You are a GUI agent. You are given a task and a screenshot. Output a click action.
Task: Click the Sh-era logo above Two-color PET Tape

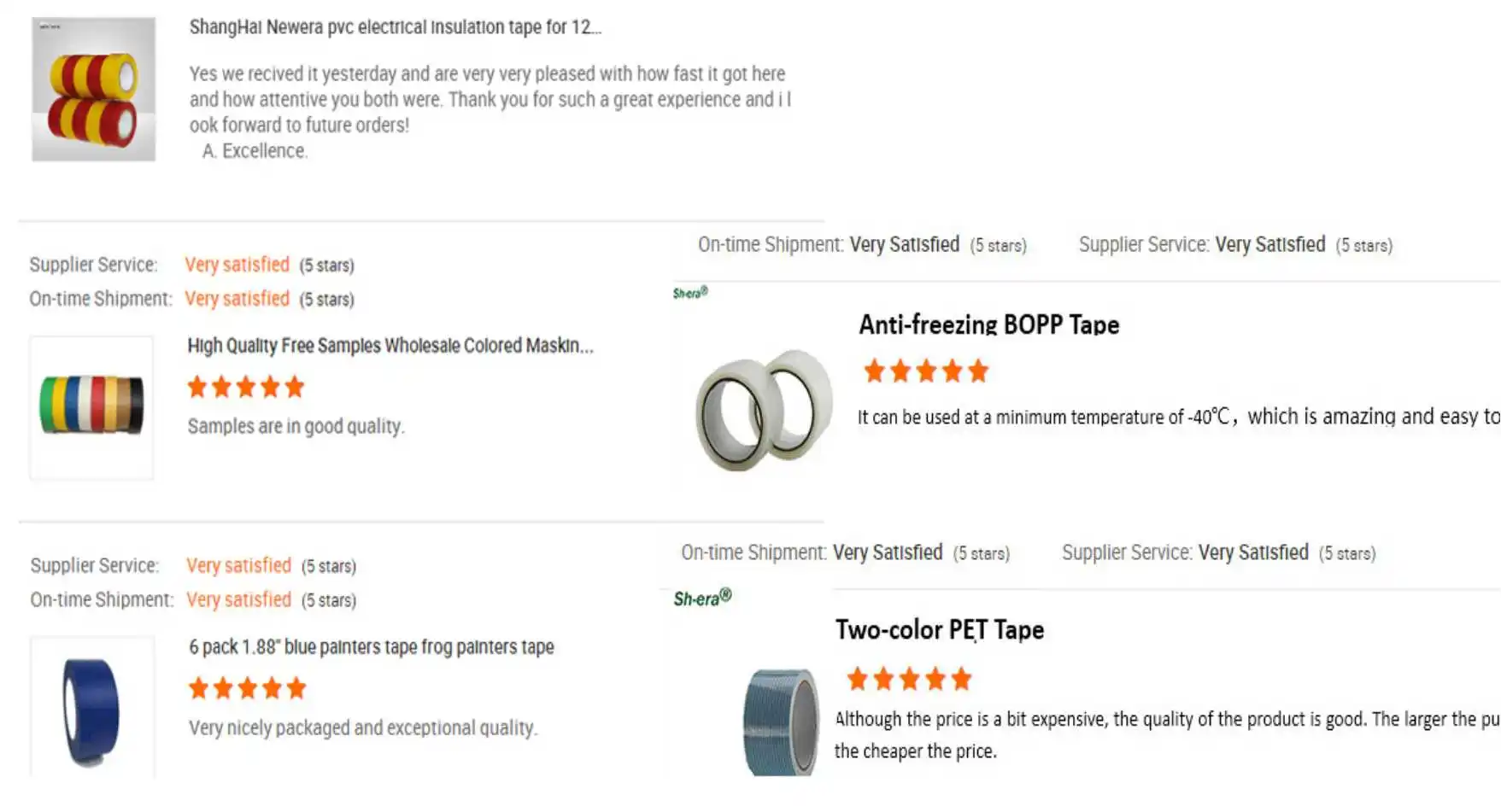[x=702, y=598]
